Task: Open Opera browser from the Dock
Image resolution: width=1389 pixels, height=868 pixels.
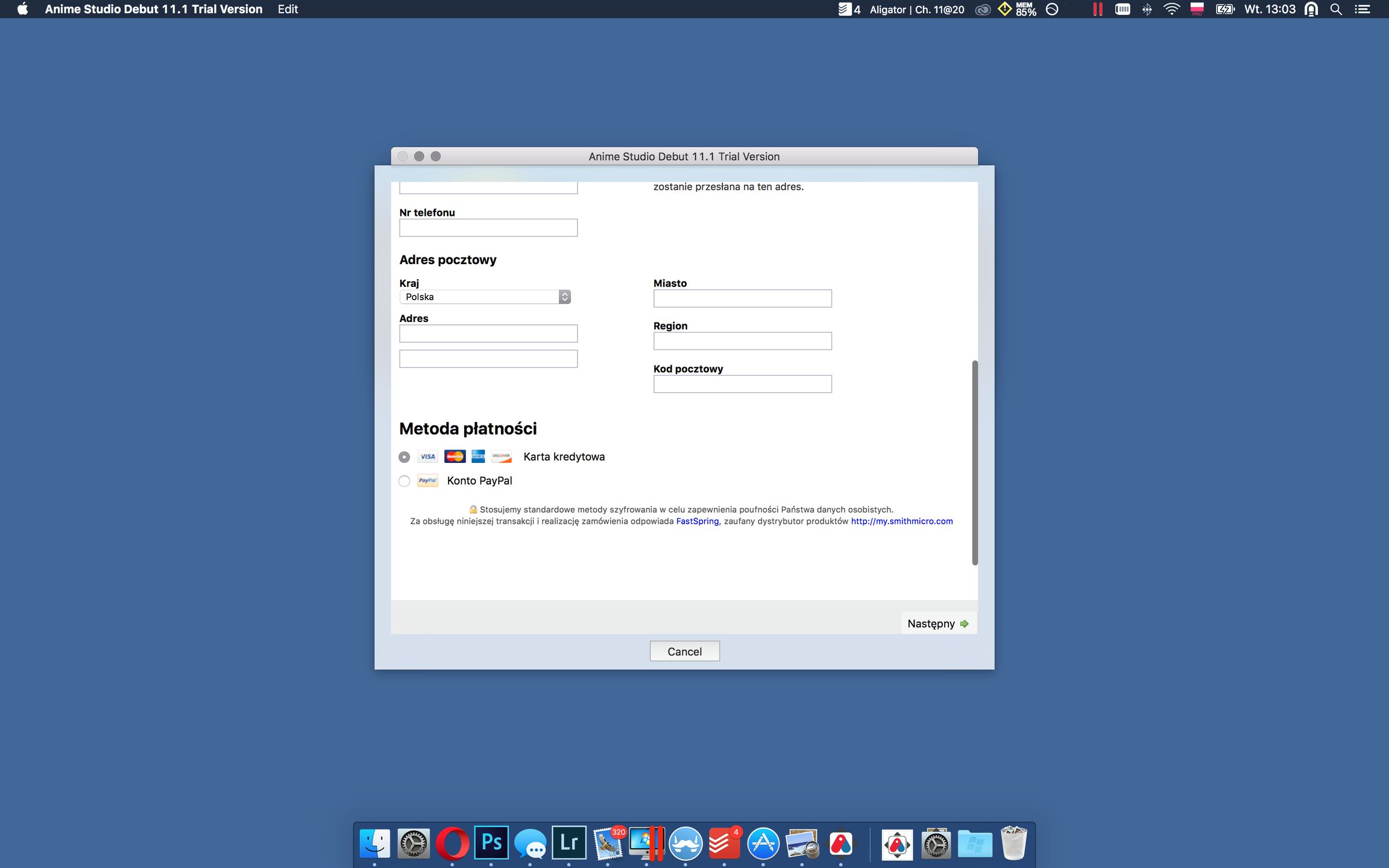Action: [x=453, y=843]
